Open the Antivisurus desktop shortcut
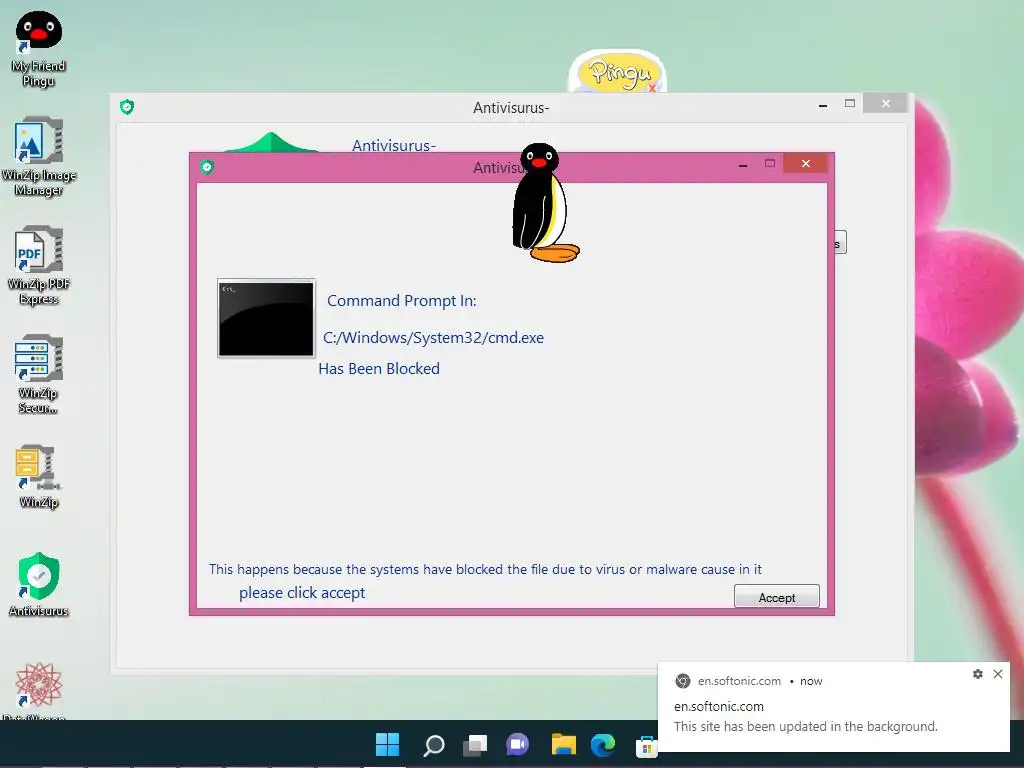Viewport: 1024px width, 768px height. (x=39, y=584)
